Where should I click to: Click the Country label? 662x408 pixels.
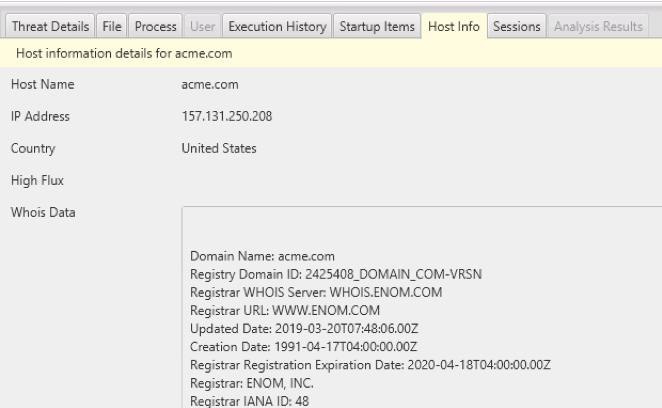pyautogui.click(x=33, y=149)
